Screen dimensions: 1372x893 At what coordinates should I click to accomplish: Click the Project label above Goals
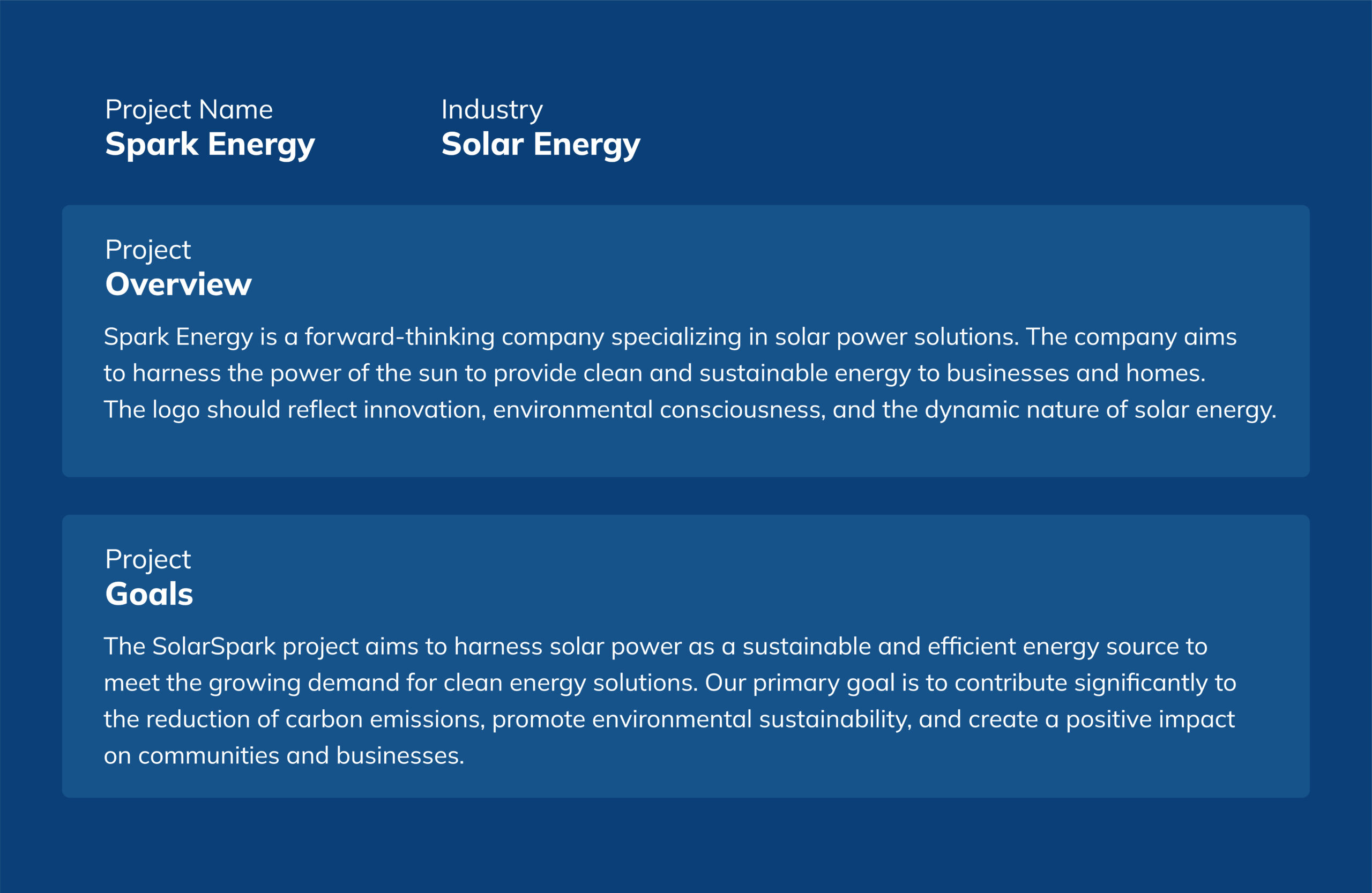coord(147,559)
